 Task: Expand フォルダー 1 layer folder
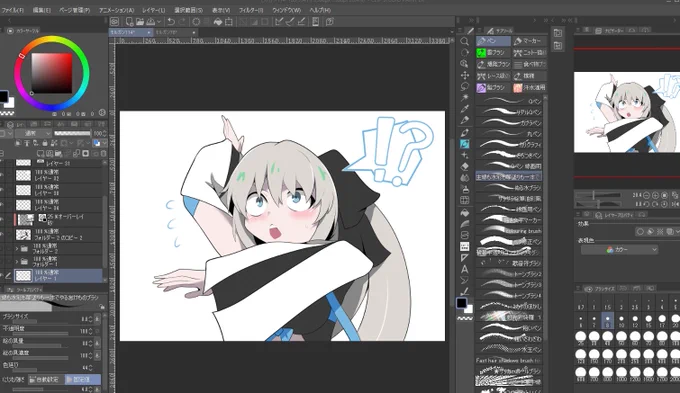(x=17, y=262)
